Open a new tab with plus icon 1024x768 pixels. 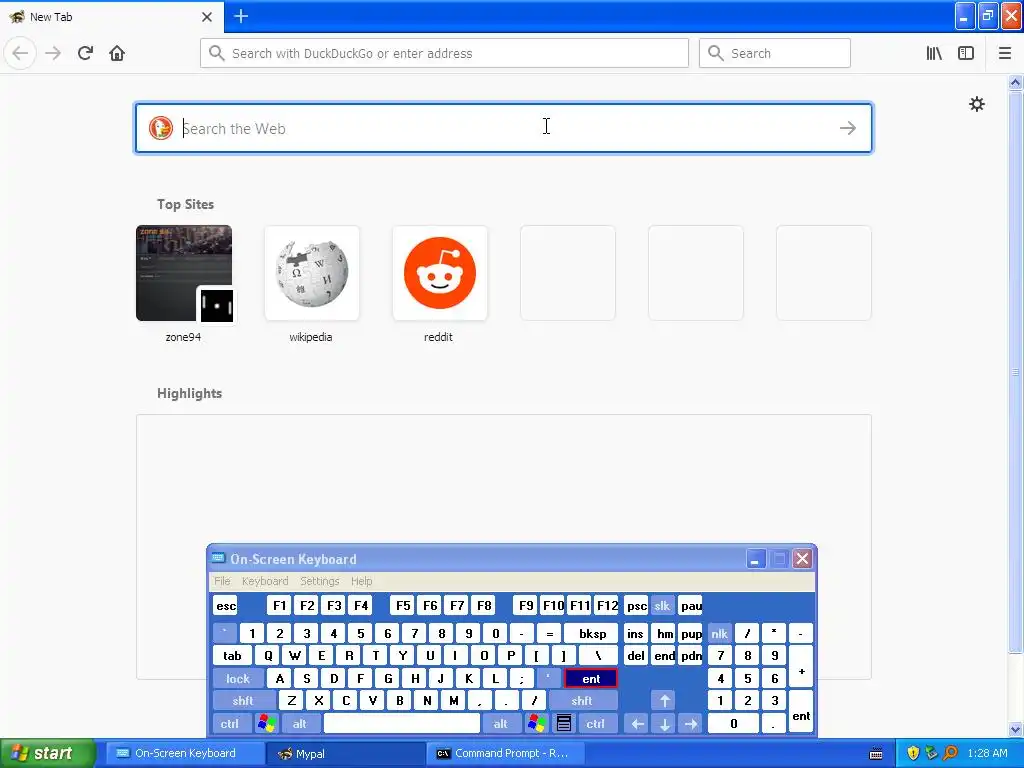coord(241,16)
